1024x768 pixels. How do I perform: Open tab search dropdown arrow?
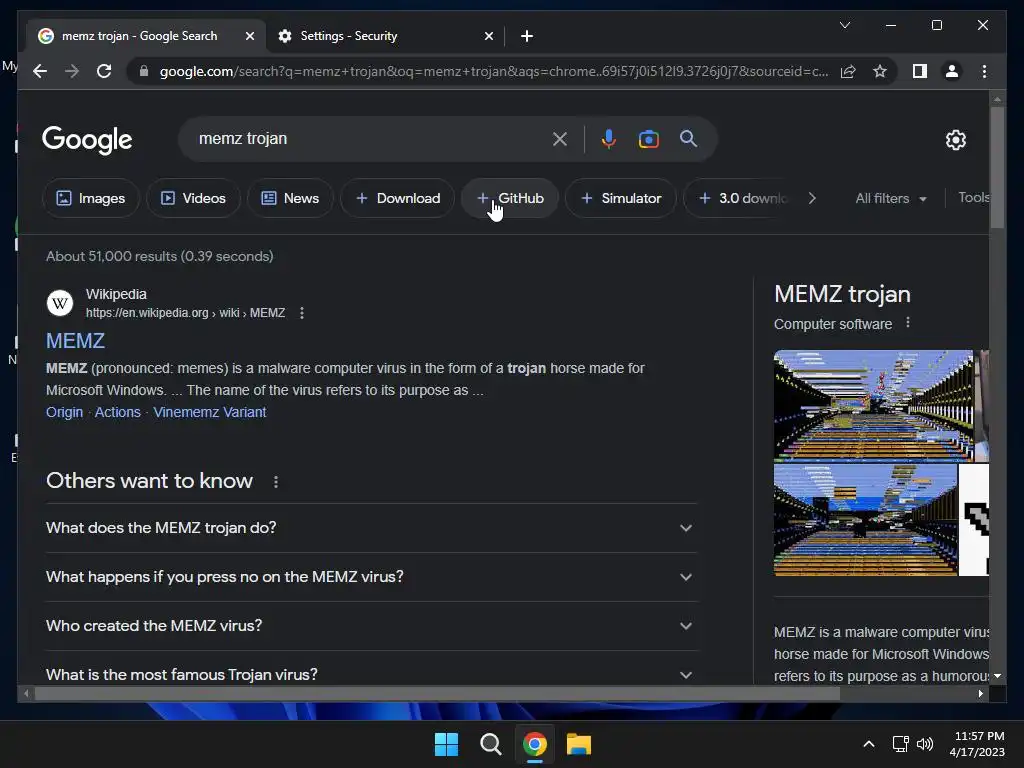coord(844,25)
